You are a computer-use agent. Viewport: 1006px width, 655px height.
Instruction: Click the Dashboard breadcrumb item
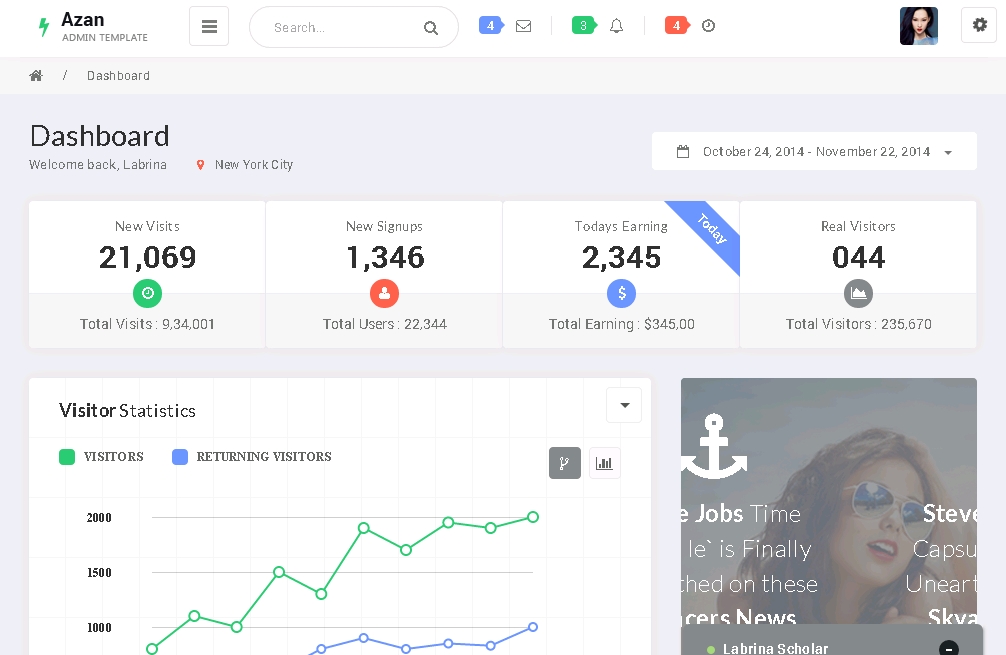(118, 76)
